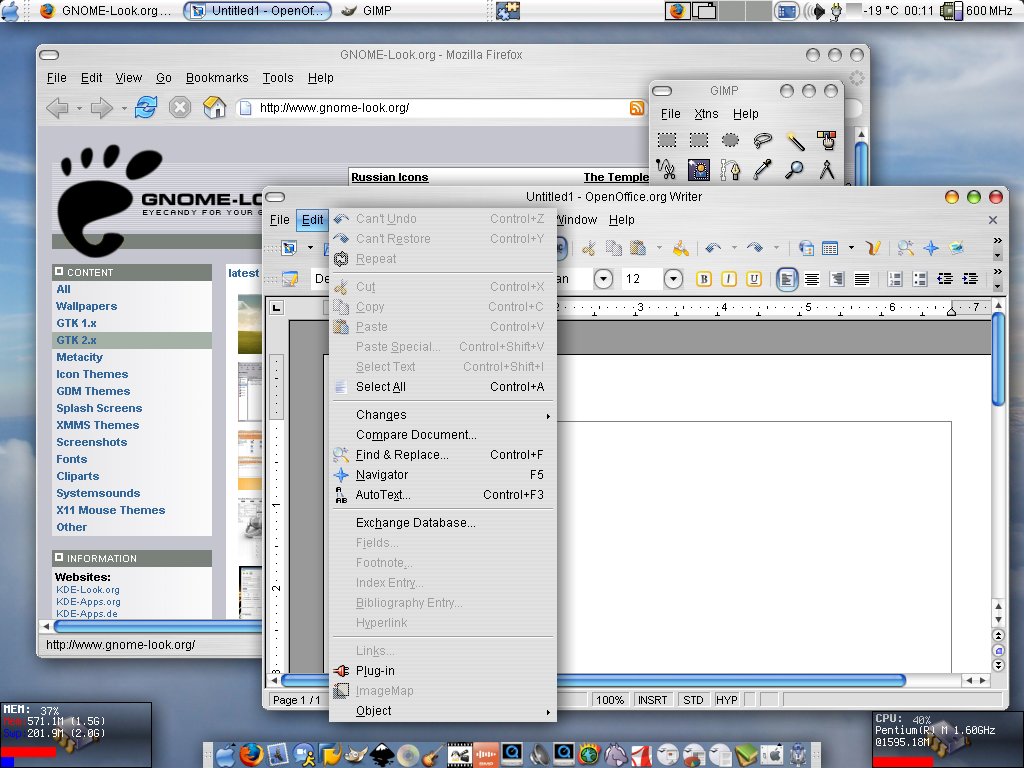
Task: Open Firefox Back history dropdown arrow
Action: tap(79, 108)
